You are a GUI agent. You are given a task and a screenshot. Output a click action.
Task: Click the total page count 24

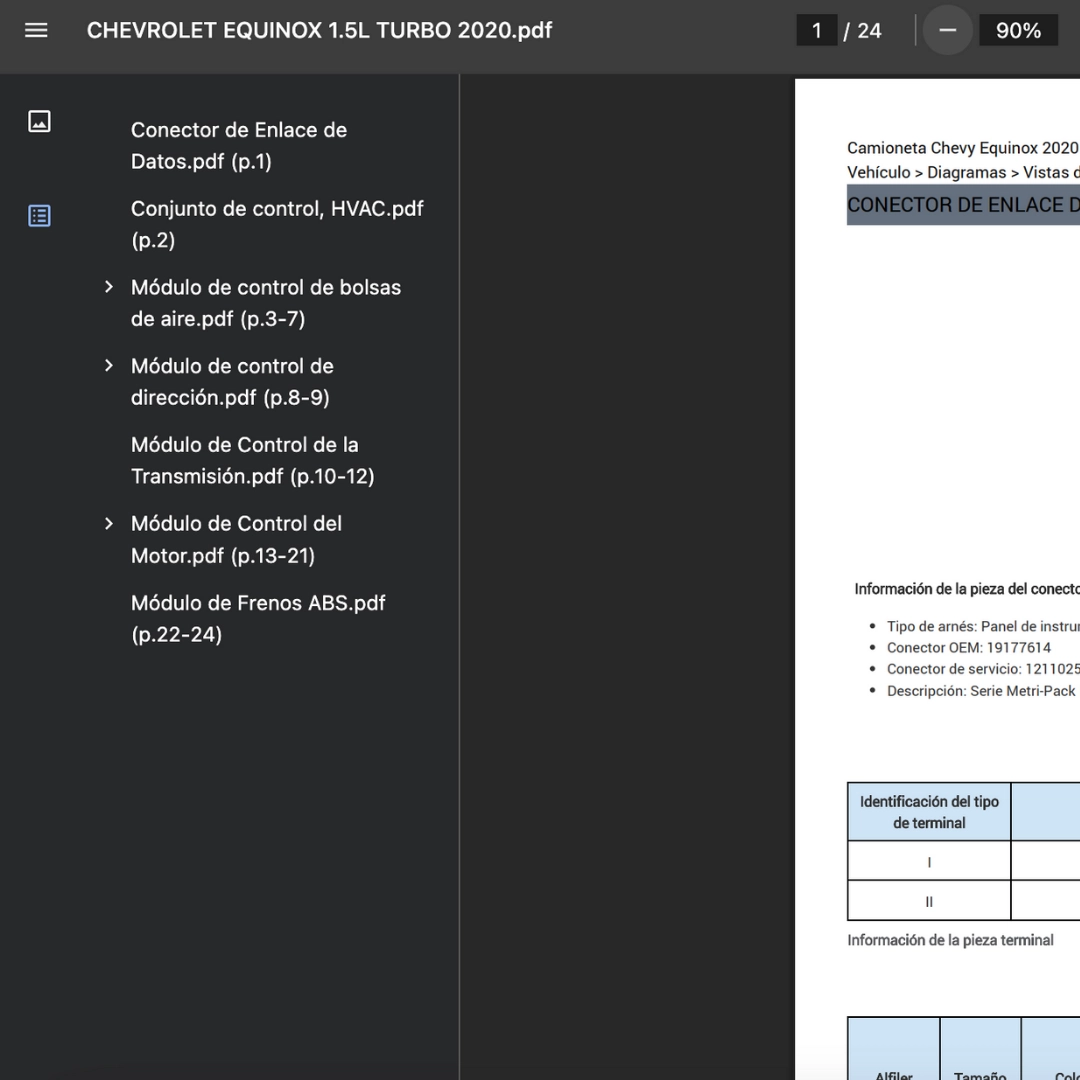pyautogui.click(x=869, y=30)
